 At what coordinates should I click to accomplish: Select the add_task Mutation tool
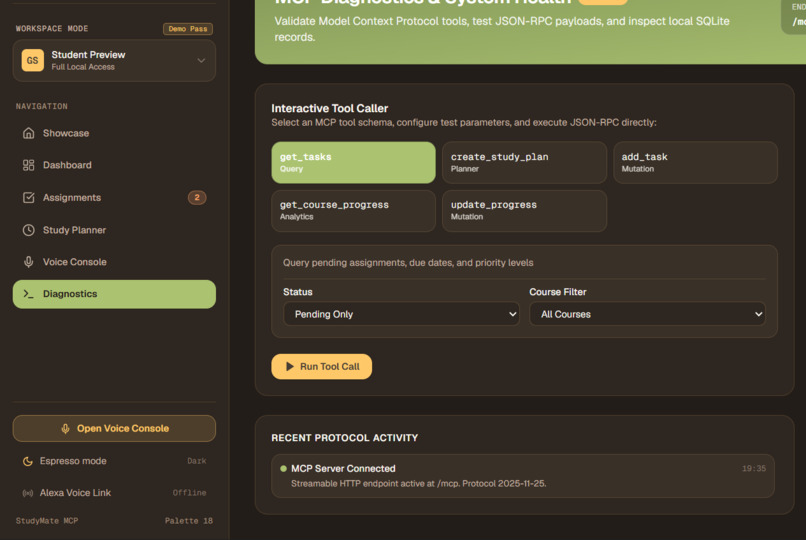tap(695, 162)
